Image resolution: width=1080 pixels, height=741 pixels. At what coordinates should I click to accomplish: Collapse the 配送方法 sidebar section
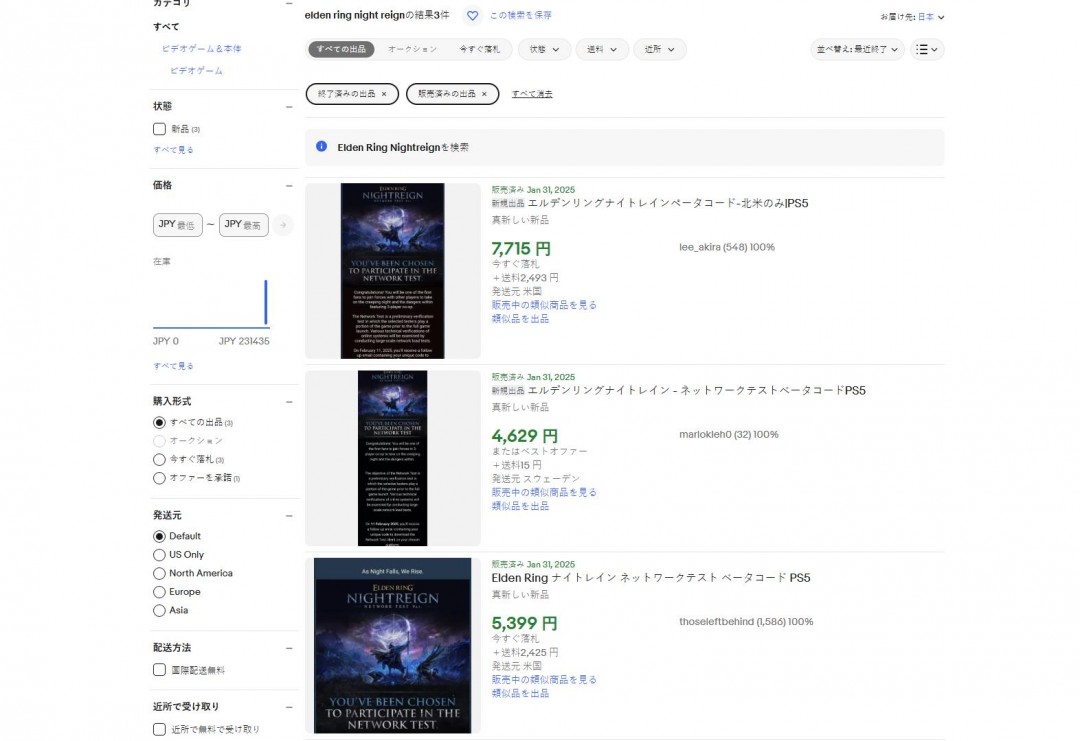tap(289, 648)
